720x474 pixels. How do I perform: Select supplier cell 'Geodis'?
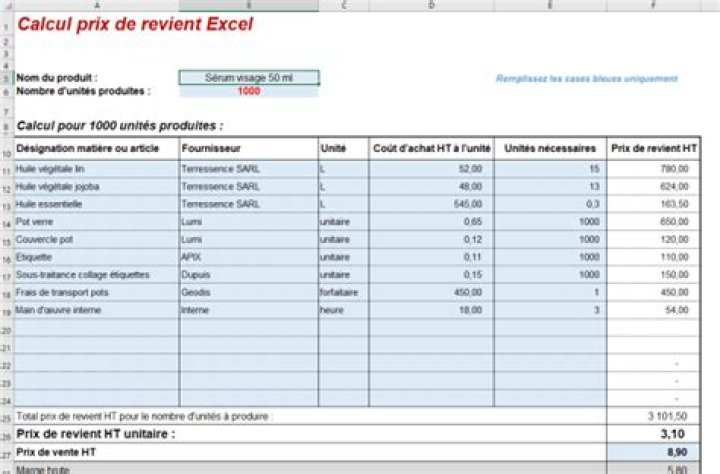248,293
